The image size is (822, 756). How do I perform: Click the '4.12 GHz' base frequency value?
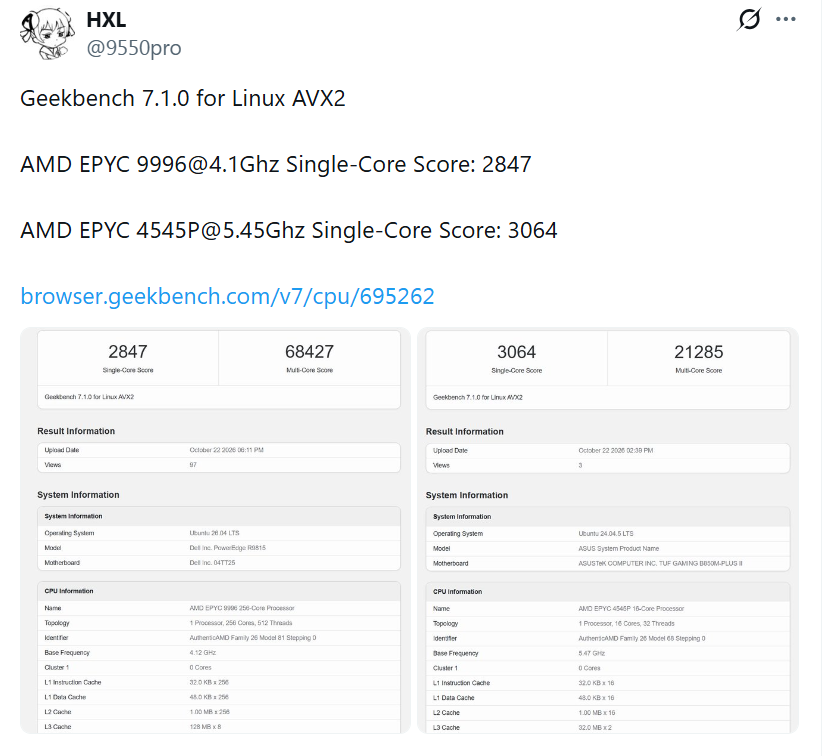[202, 653]
